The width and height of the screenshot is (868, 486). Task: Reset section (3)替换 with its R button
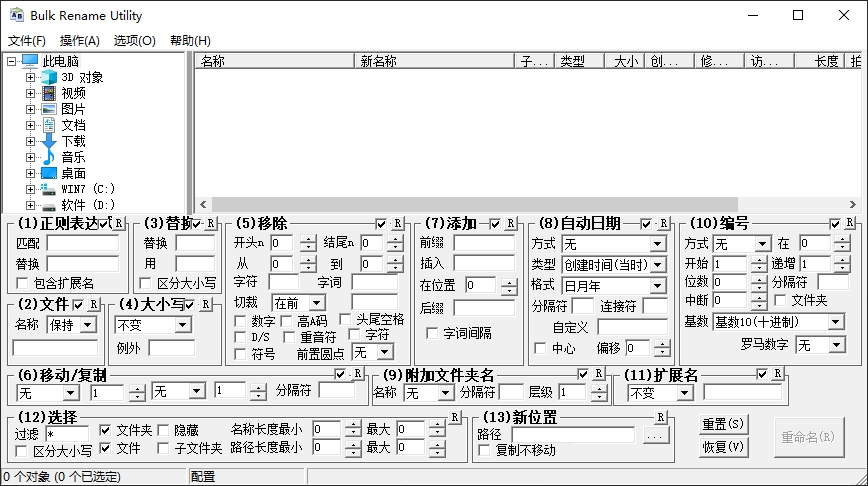(x=210, y=223)
